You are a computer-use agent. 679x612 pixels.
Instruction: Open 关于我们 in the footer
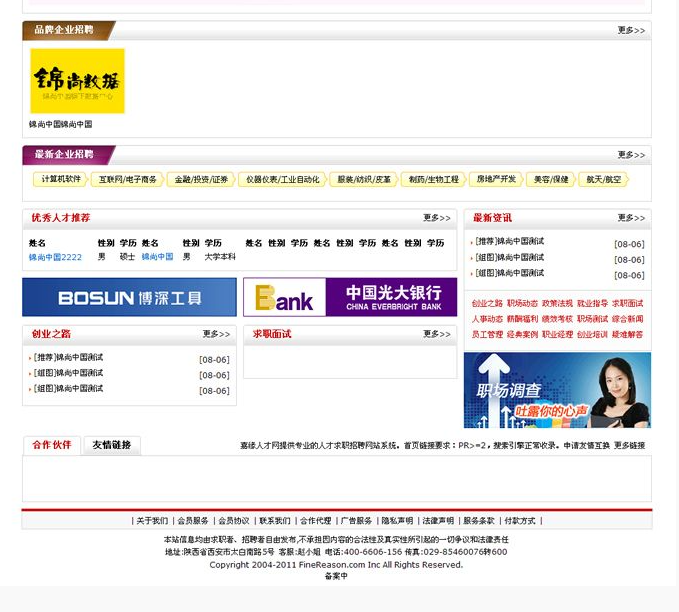point(152,521)
